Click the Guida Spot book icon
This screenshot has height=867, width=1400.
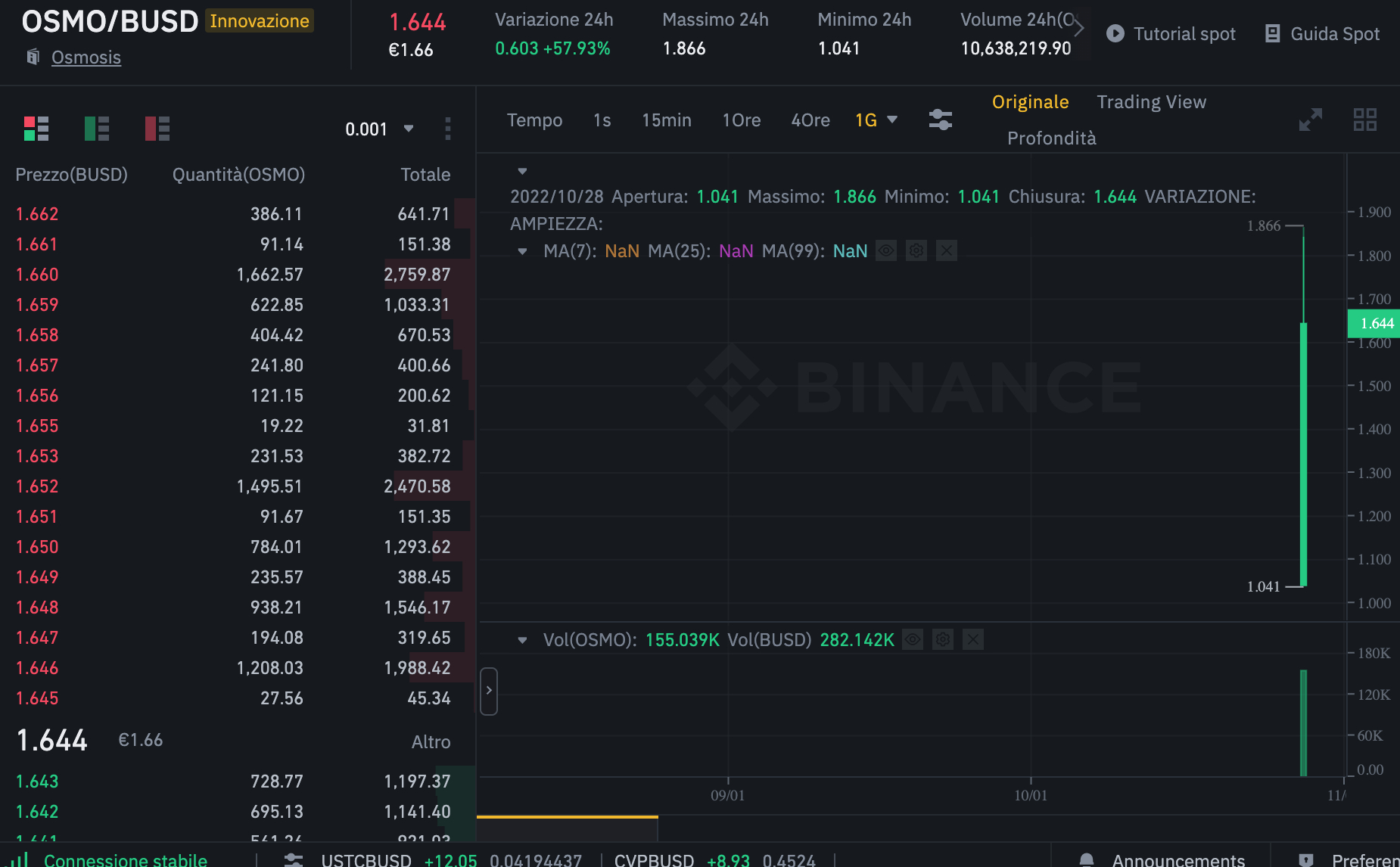1273,34
